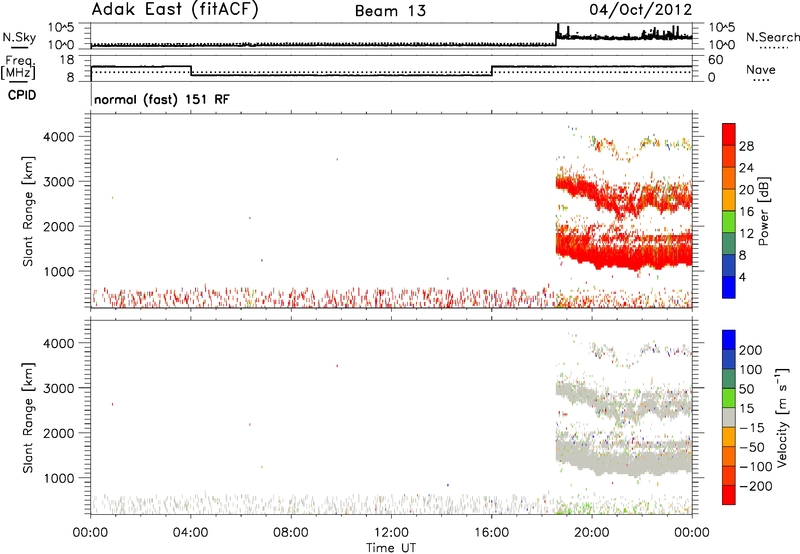Click the "04:00" time tick label
This screenshot has width=800, height=554.
click(190, 533)
